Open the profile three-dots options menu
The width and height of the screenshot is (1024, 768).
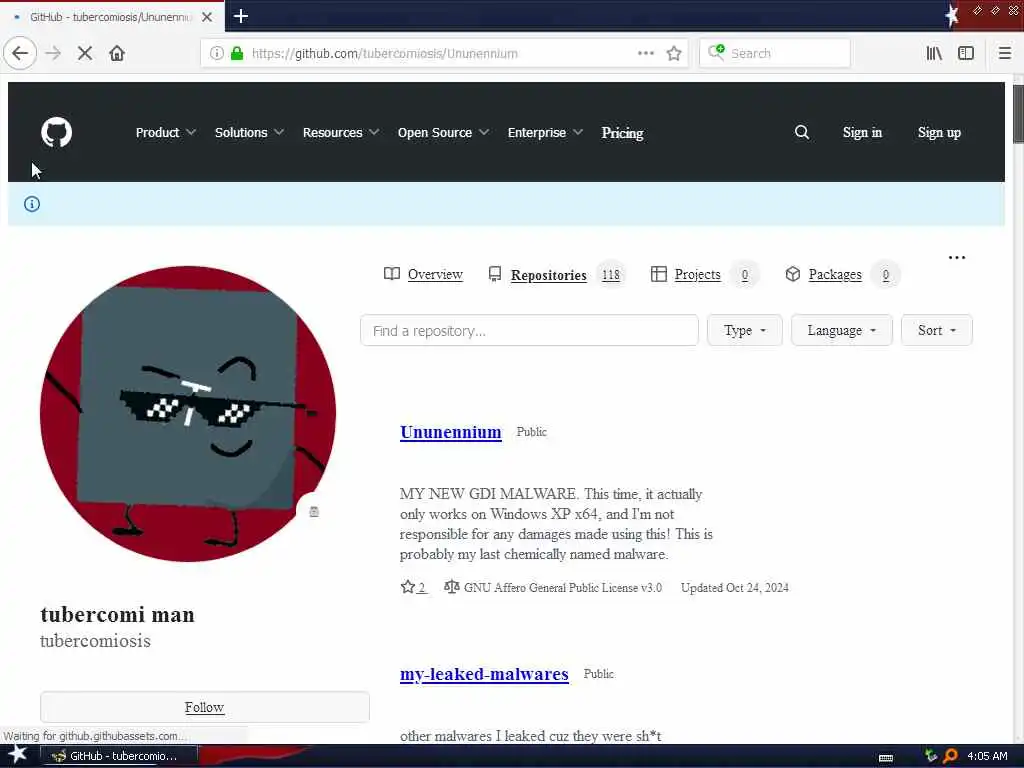point(957,257)
